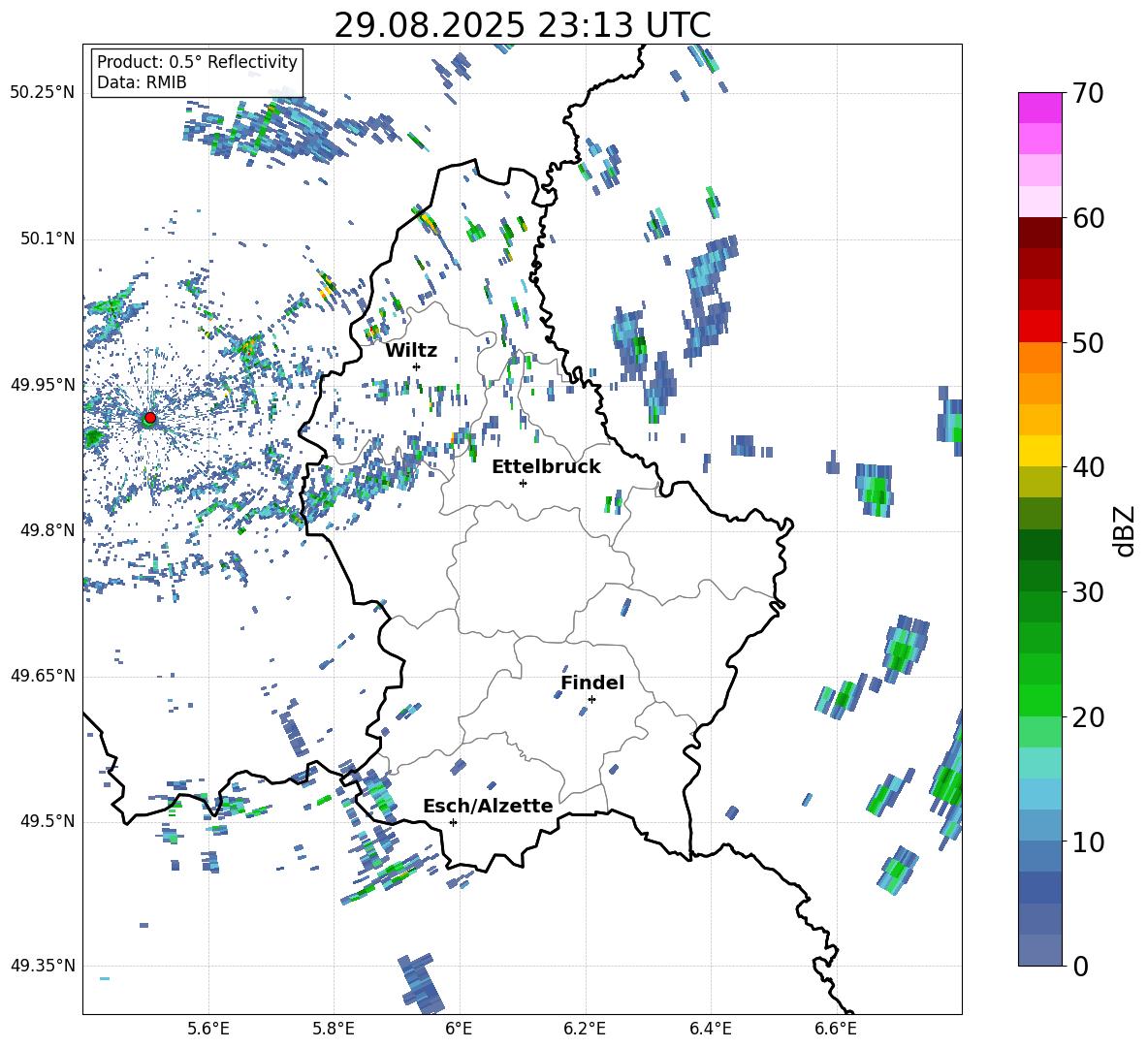This screenshot has height=1048, width=1148.
Task: Click the cross marker below Ettelbruck
Action: 523,483
